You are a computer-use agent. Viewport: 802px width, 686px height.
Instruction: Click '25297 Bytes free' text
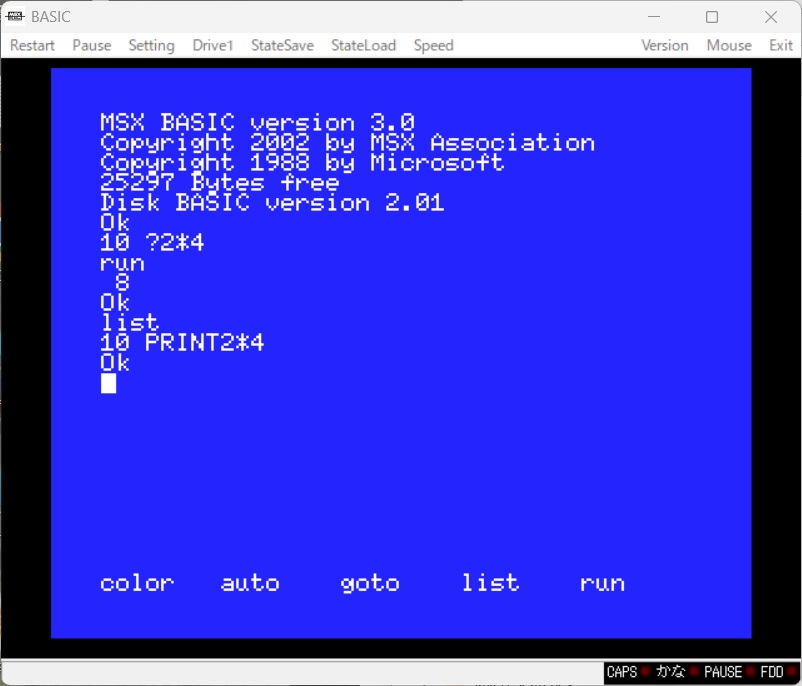point(219,182)
